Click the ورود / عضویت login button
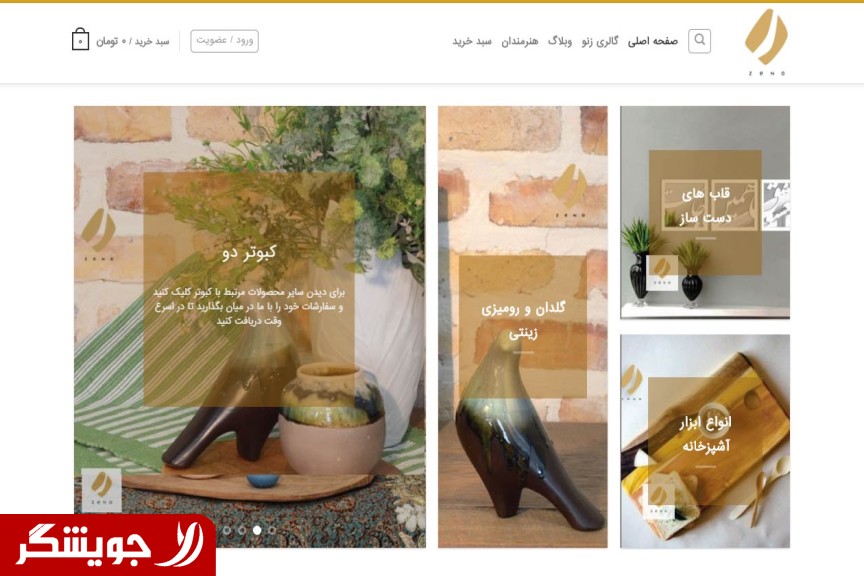This screenshot has width=864, height=576. (224, 41)
